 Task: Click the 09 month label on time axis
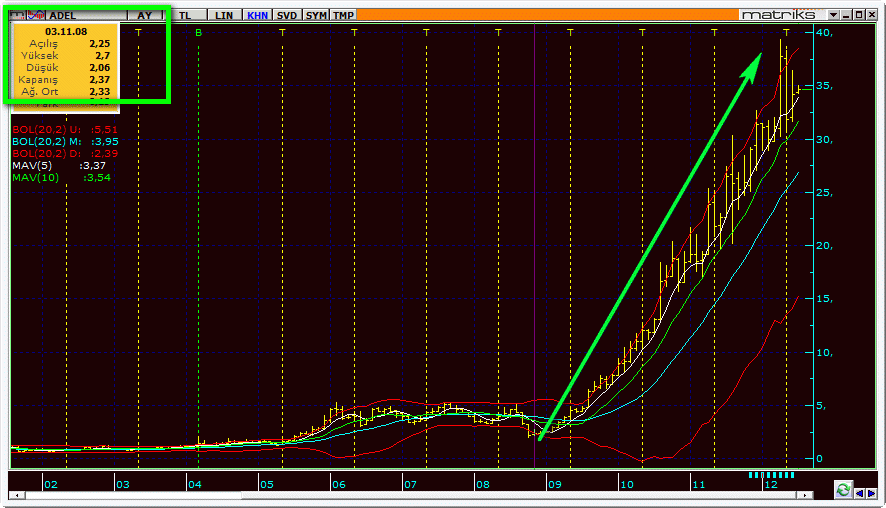coord(555,484)
